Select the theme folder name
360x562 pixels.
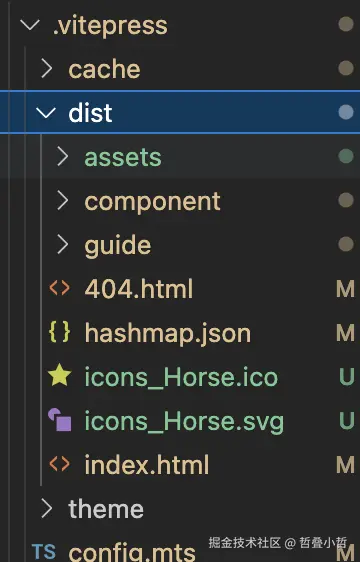[106, 509]
